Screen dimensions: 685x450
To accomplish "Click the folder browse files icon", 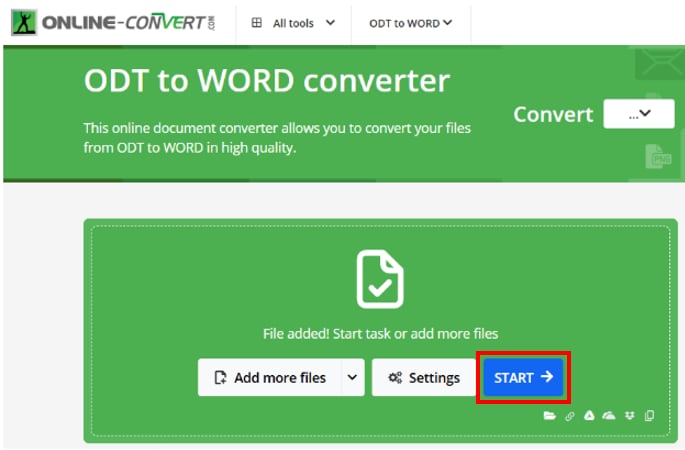I will click(550, 415).
